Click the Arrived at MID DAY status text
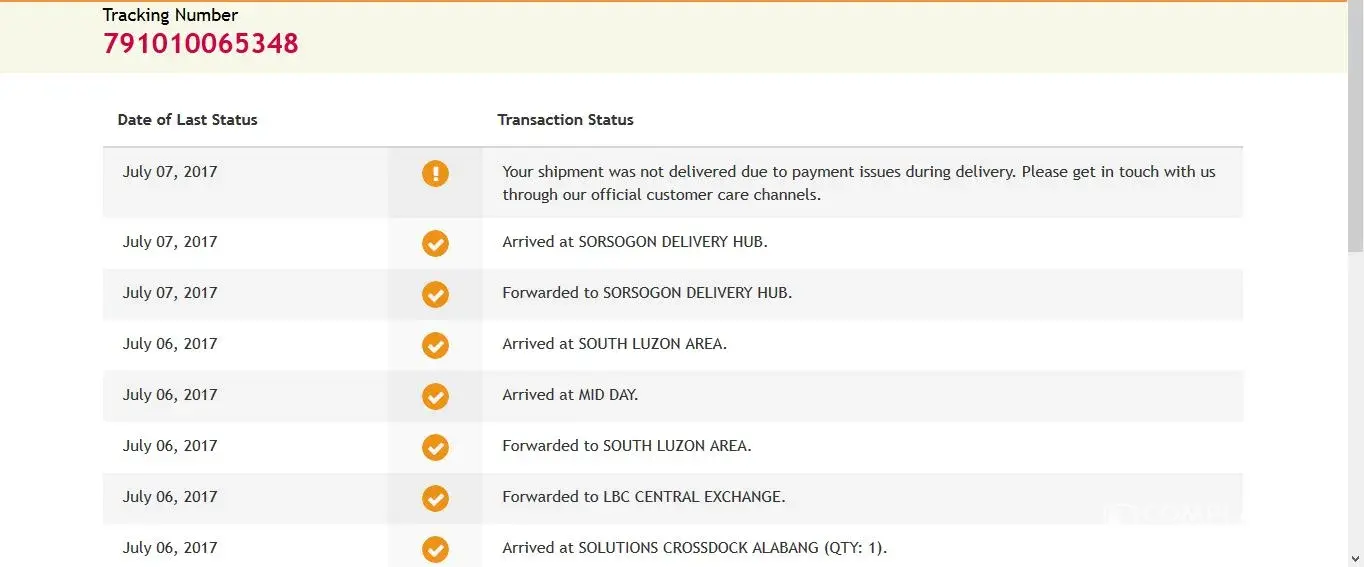 [570, 395]
